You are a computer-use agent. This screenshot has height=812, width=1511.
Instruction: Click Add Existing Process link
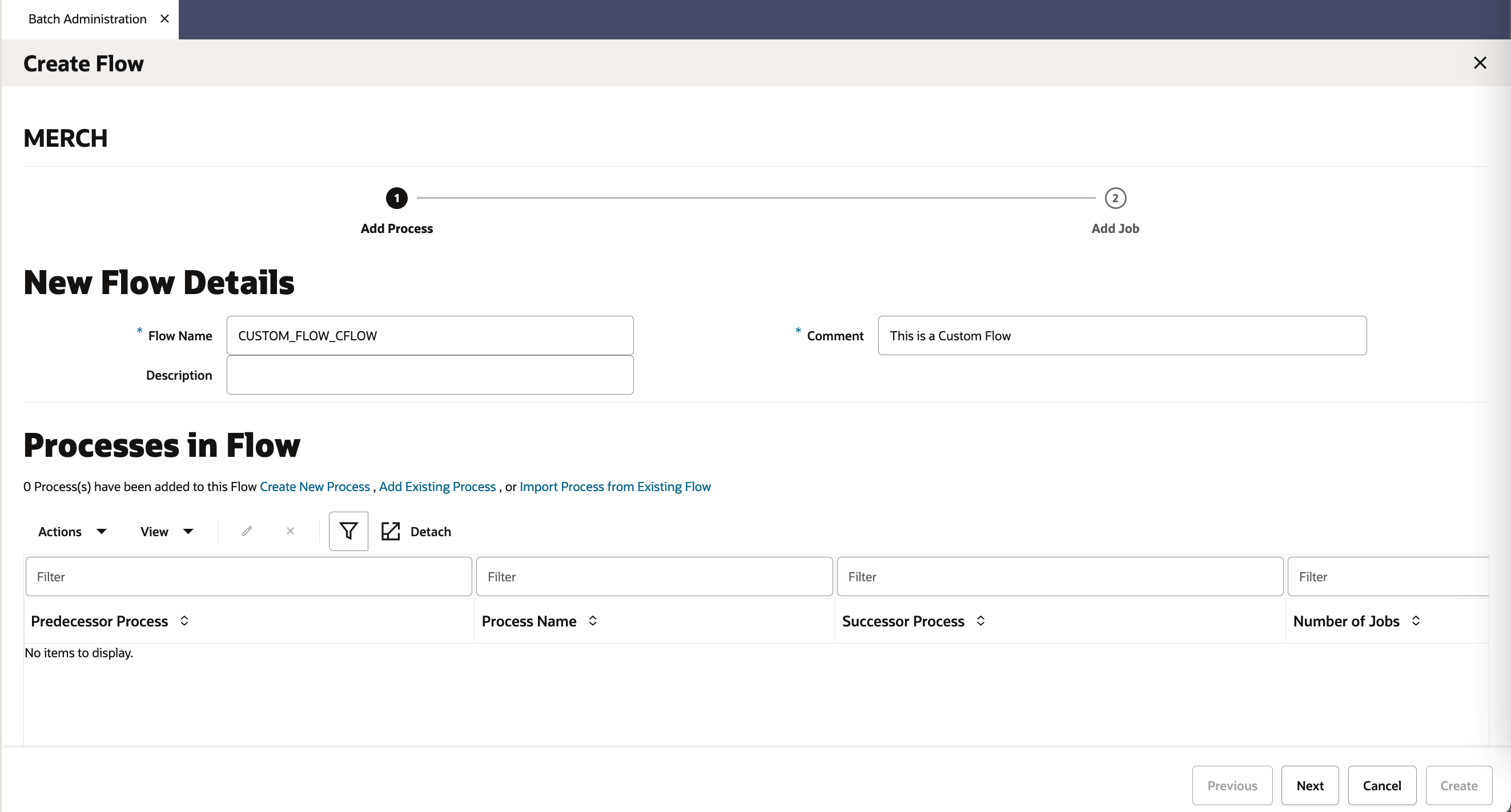437,487
